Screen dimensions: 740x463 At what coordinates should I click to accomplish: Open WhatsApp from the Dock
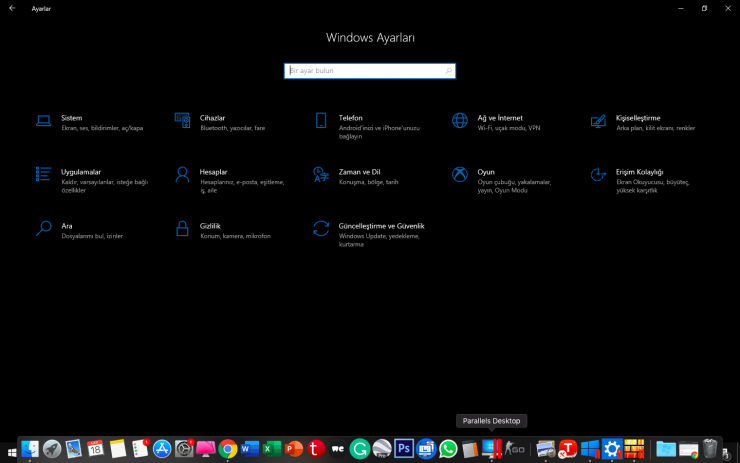[448, 449]
